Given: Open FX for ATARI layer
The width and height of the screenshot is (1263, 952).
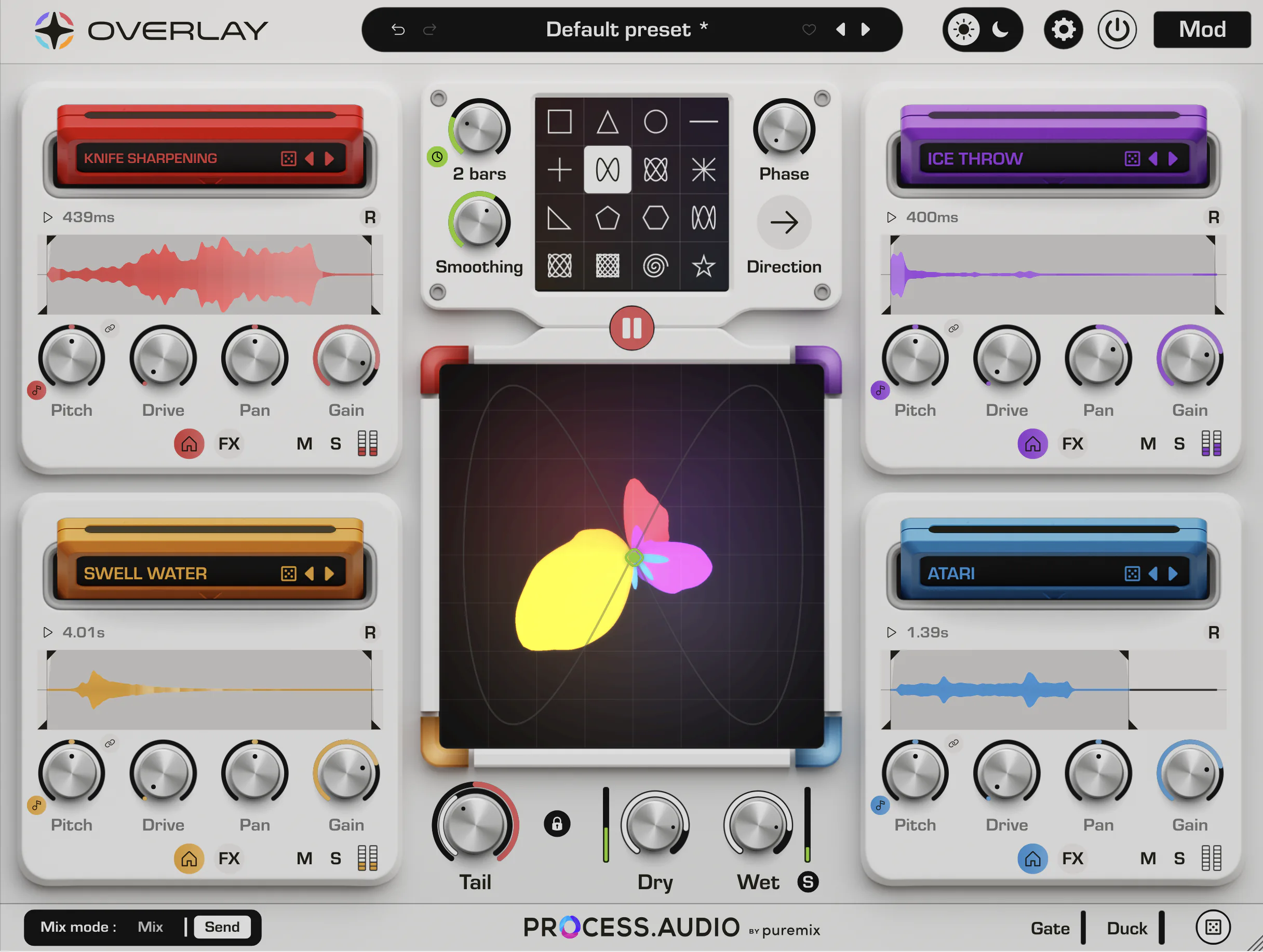Looking at the screenshot, I should [x=1072, y=858].
